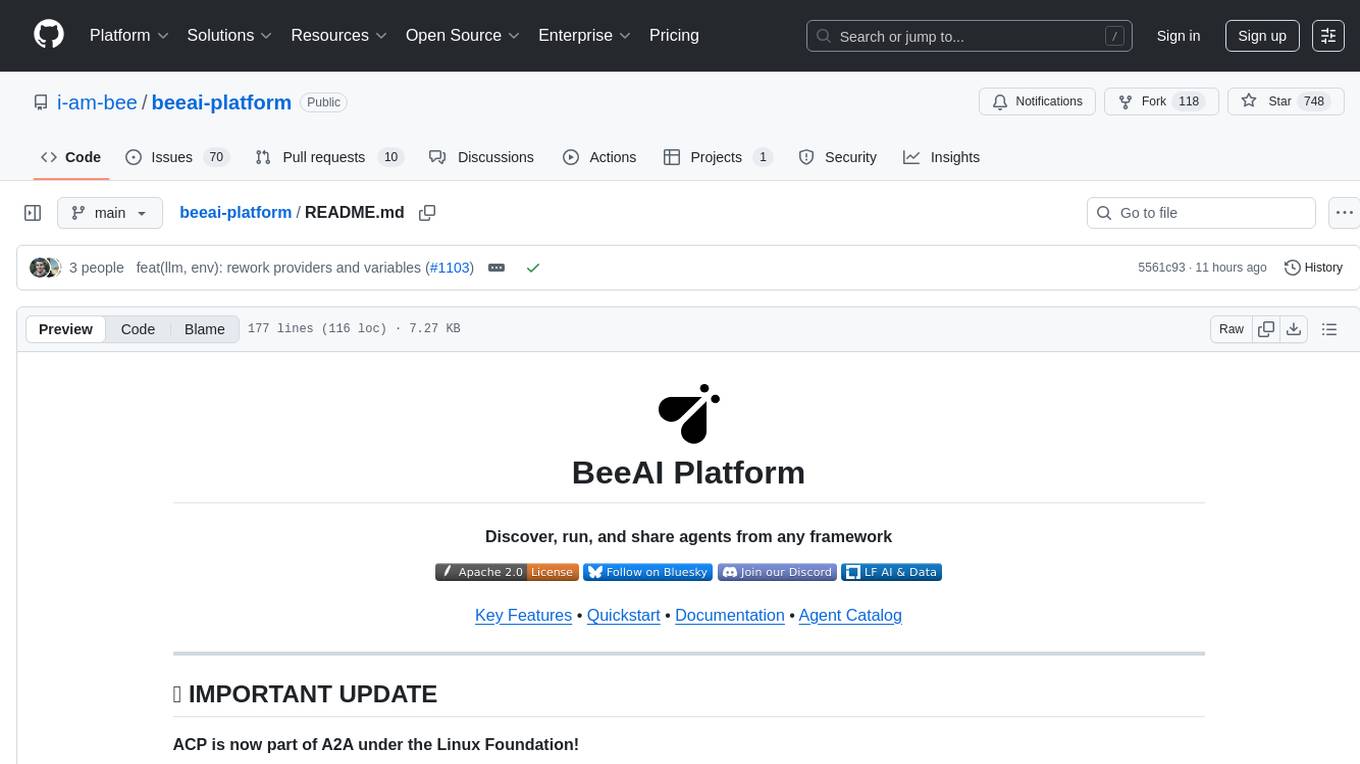
Task: Click the README.md file name
Action: point(355,212)
